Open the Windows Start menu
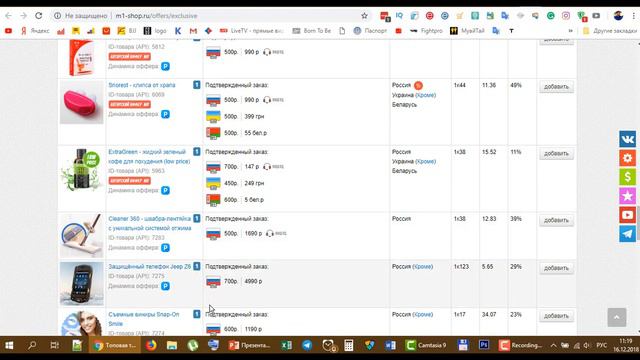The image size is (640, 360). click(x=9, y=346)
